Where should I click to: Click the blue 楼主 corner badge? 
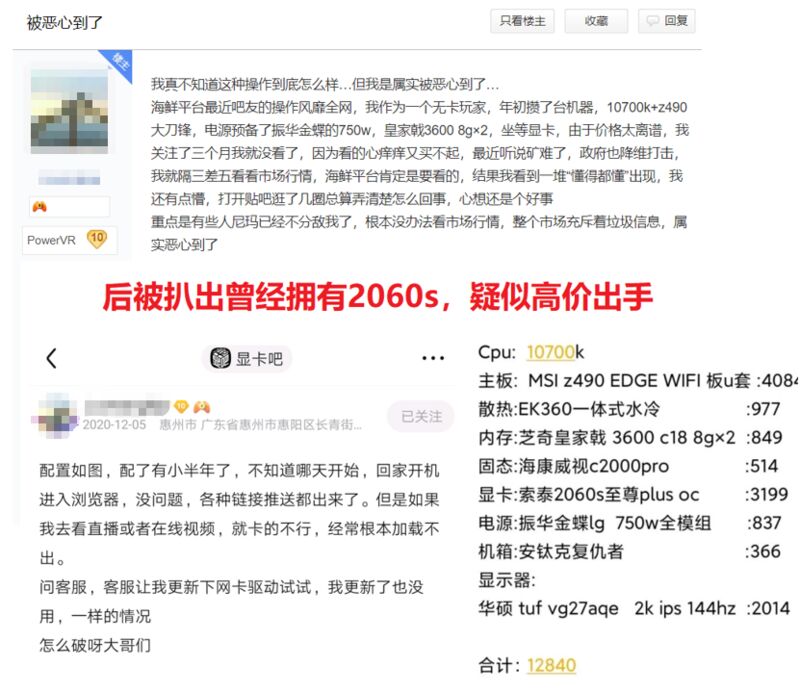coord(119,62)
